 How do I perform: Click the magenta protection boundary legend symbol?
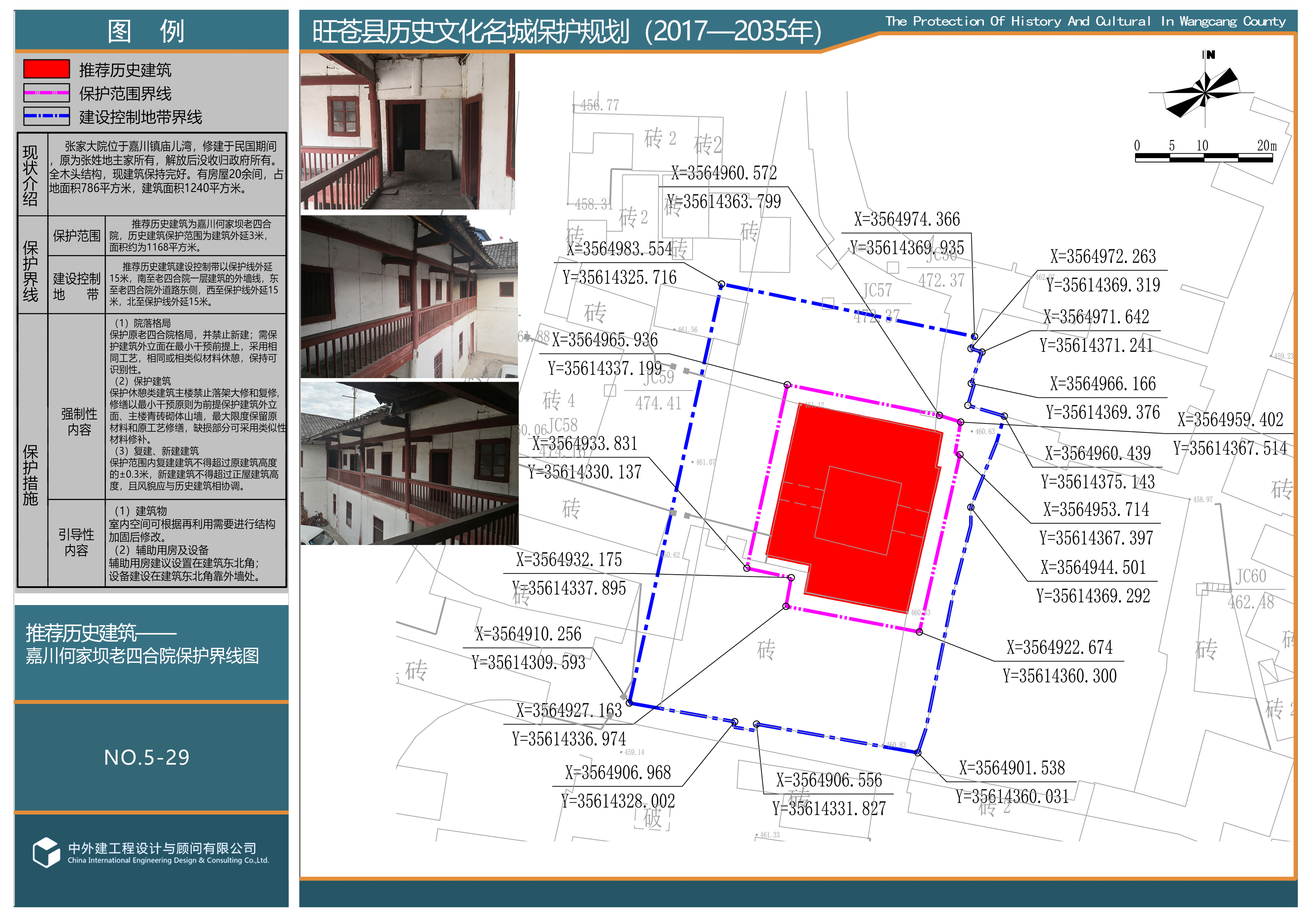47,93
